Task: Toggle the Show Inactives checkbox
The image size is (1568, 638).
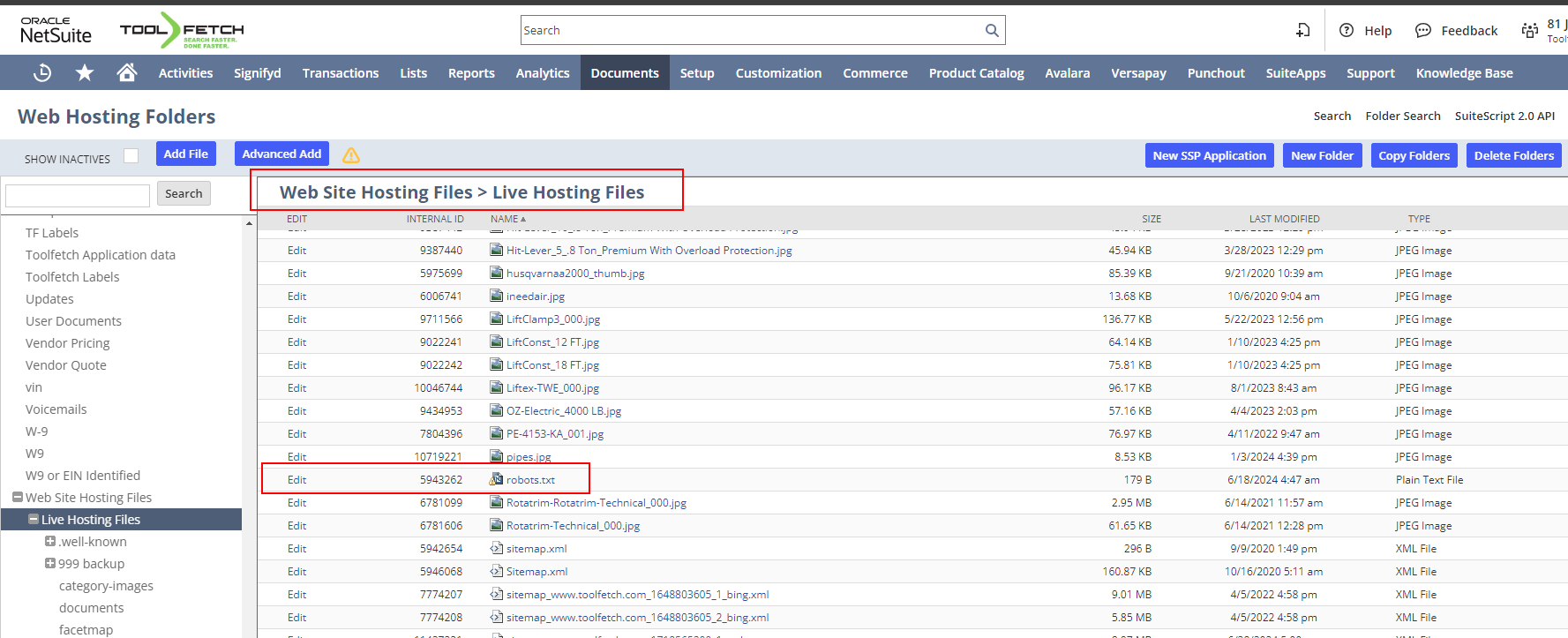Action: pyautogui.click(x=131, y=156)
